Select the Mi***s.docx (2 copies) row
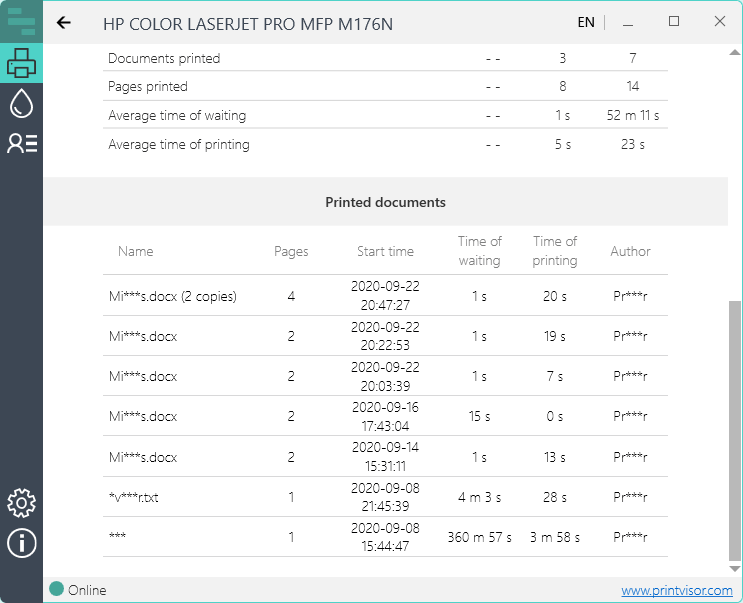743x603 pixels. [172, 296]
